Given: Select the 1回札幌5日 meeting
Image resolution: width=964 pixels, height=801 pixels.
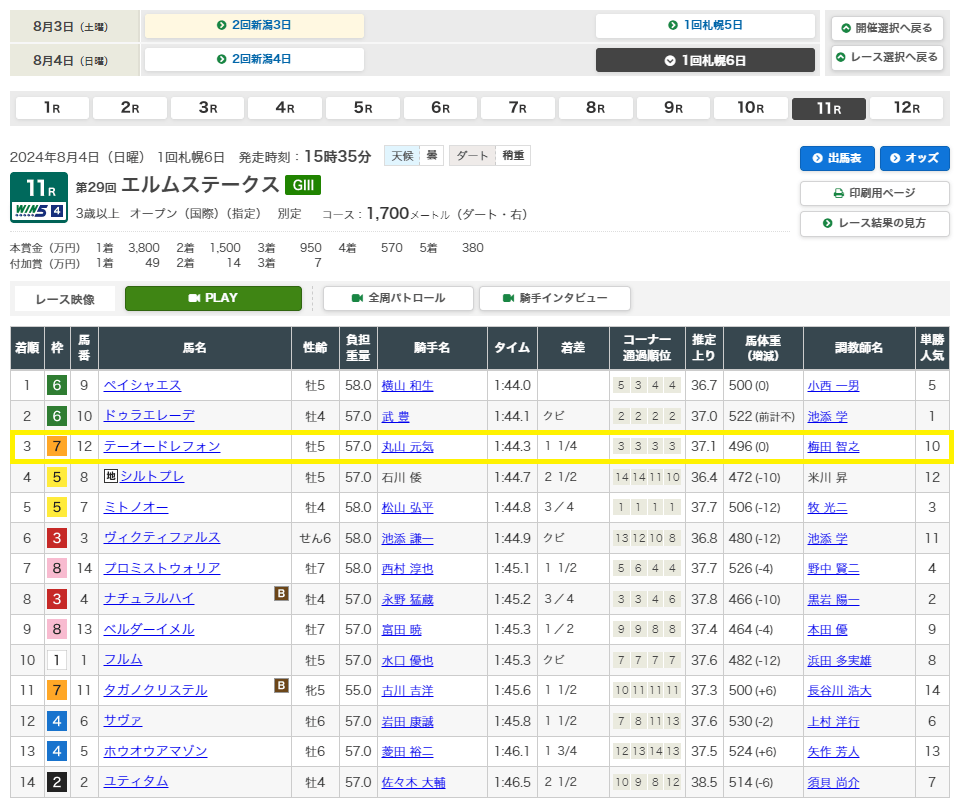Looking at the screenshot, I should pos(705,25).
